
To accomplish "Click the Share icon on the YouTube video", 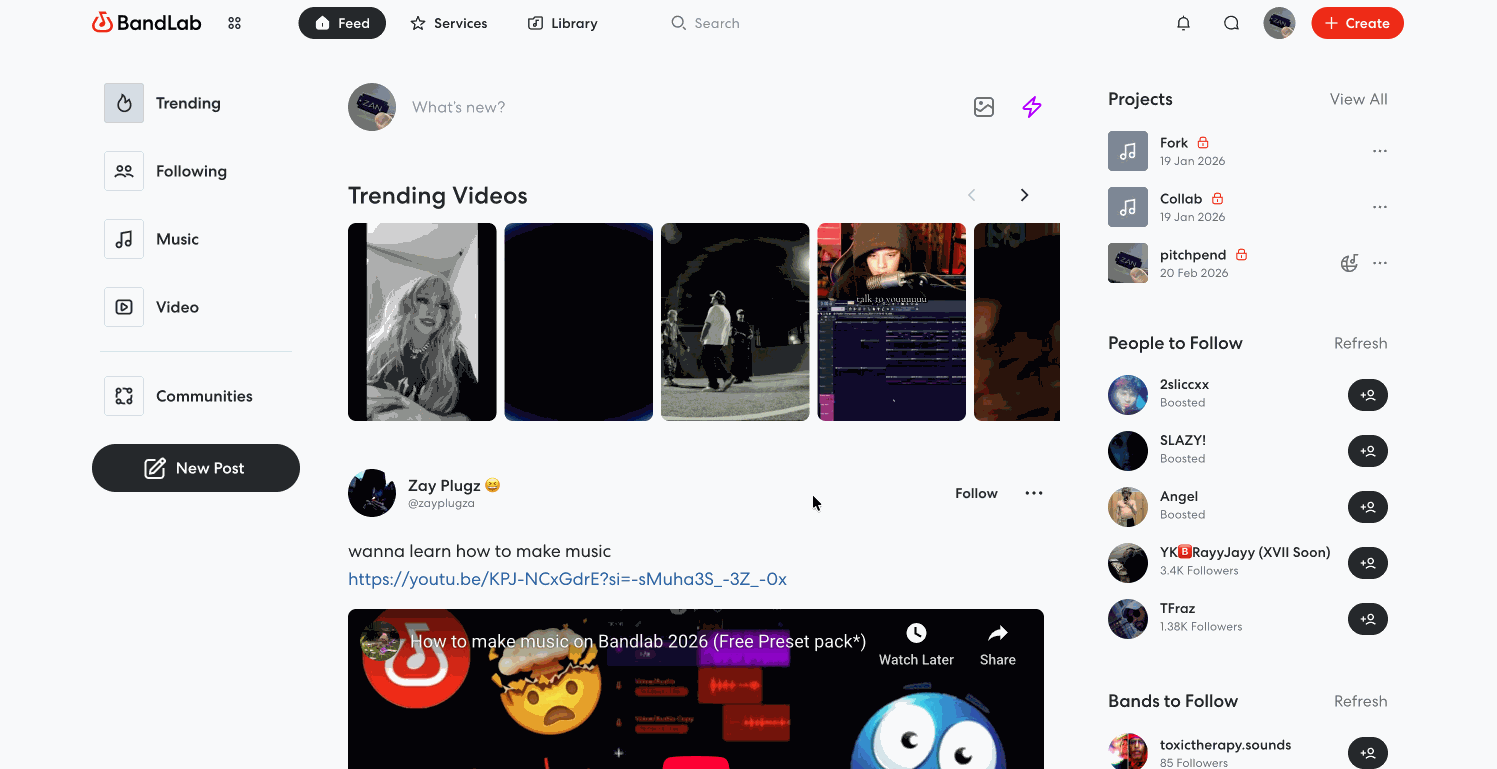I will (997, 634).
